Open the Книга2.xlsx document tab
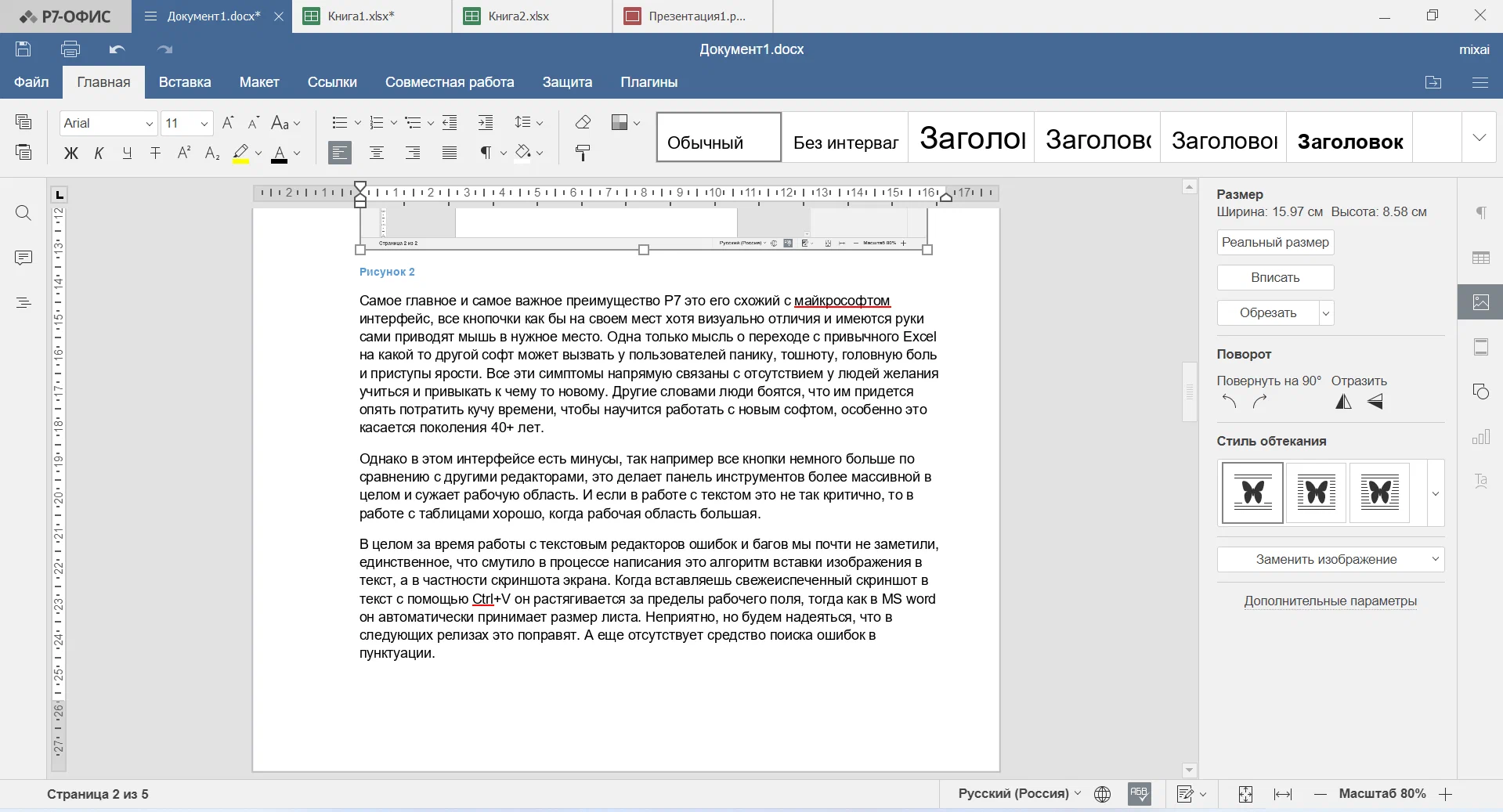 [518, 16]
